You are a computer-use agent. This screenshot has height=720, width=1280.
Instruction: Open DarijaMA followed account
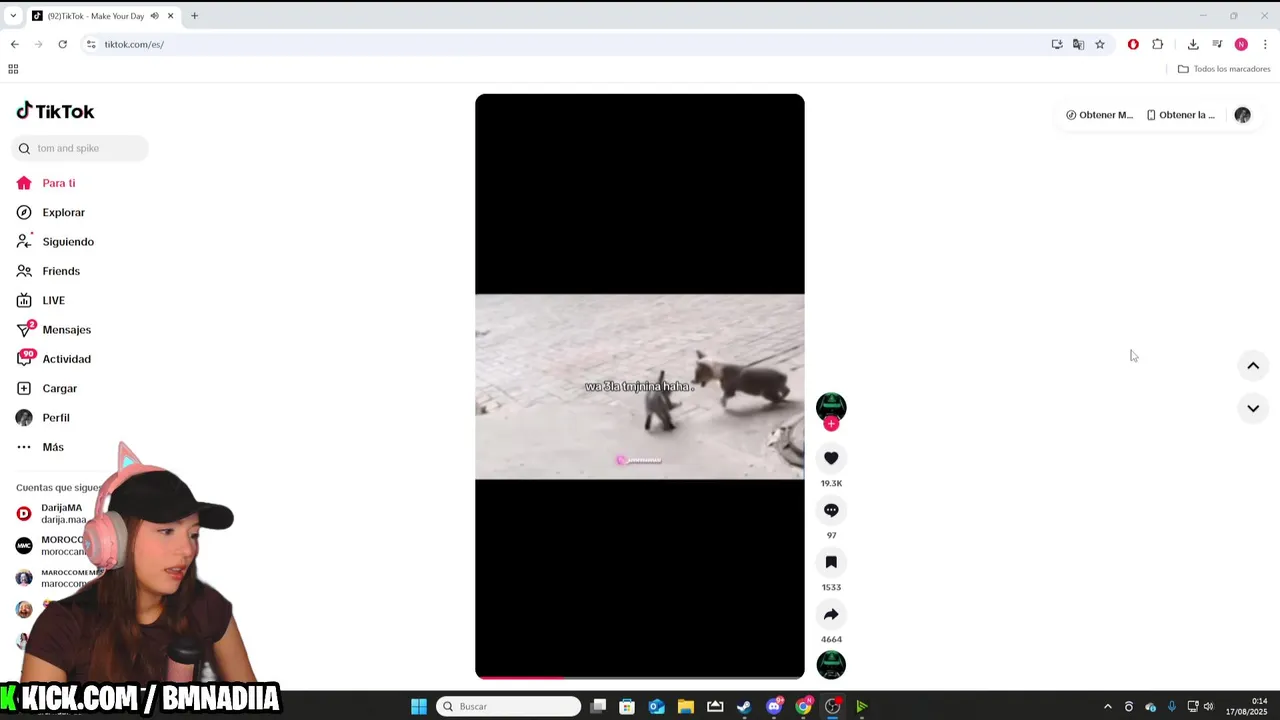coord(62,513)
